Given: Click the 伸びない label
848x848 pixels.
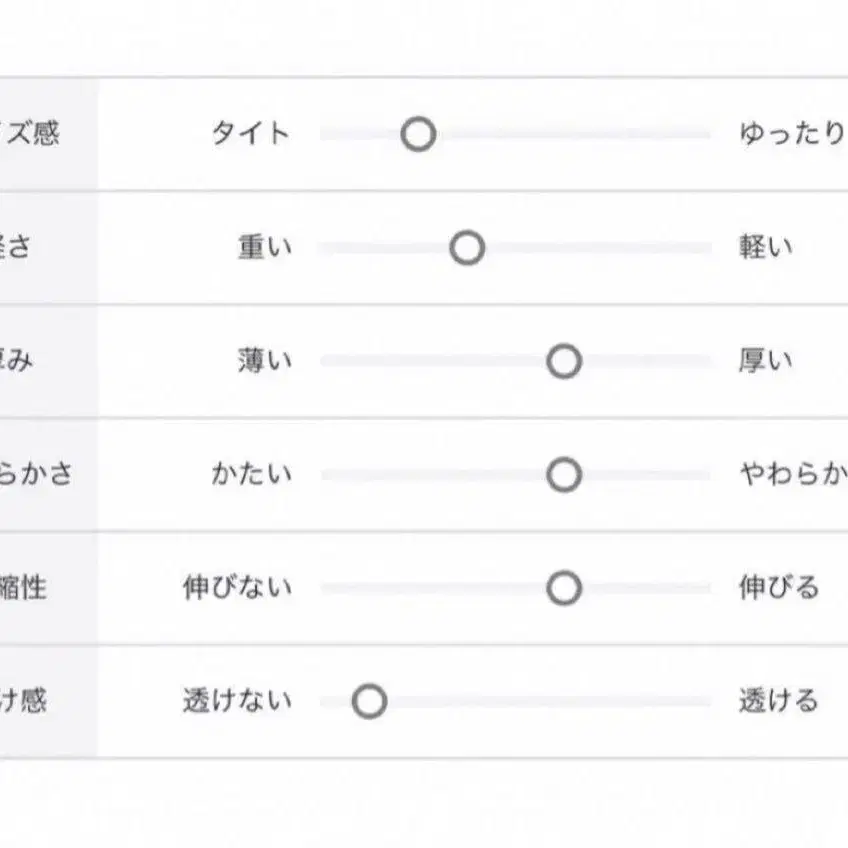Looking at the screenshot, I should [x=238, y=588].
